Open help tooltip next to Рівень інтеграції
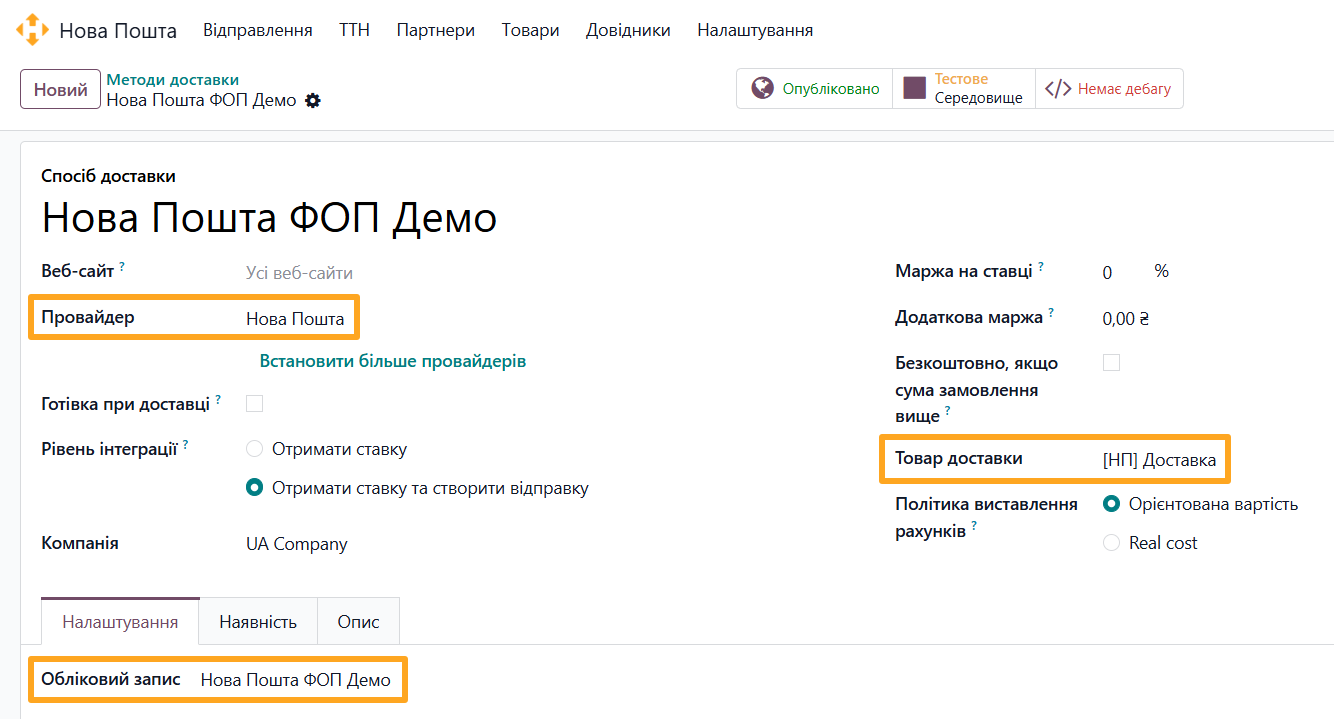 click(186, 443)
